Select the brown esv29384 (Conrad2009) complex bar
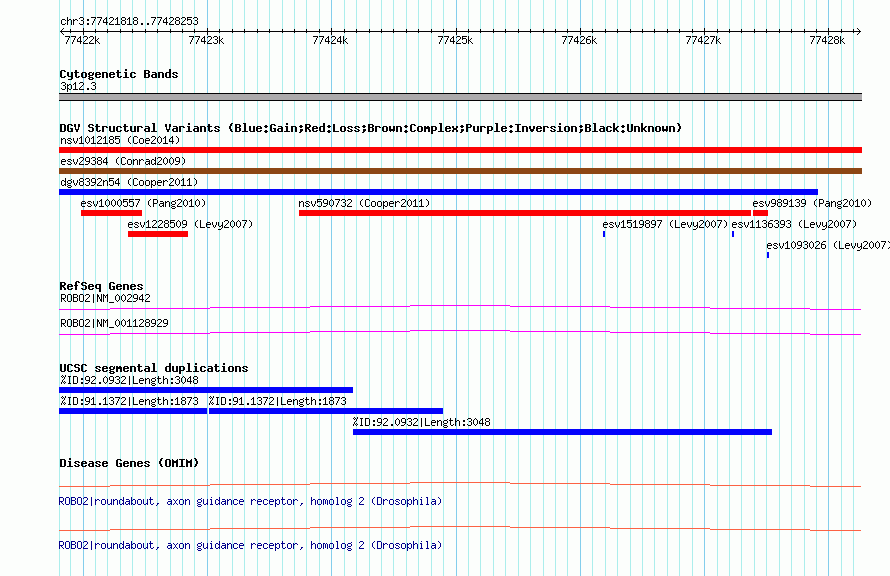The image size is (890, 576). [x=460, y=171]
